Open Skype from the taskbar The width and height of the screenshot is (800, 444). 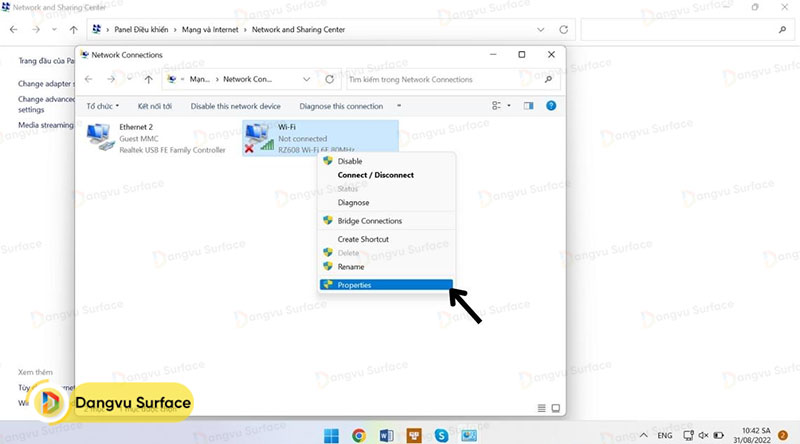pos(441,435)
